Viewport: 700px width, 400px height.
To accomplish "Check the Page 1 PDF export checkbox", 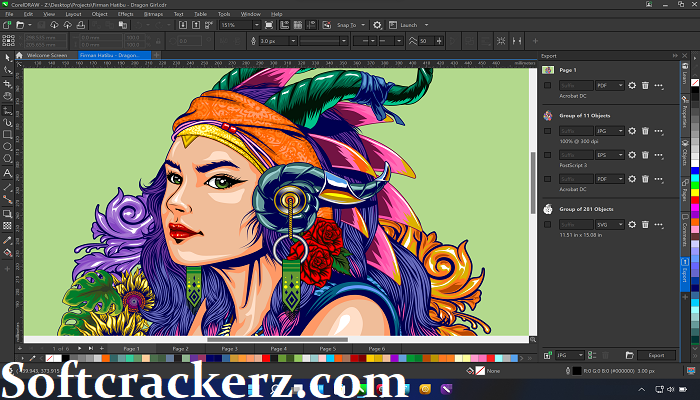I will [547, 85].
